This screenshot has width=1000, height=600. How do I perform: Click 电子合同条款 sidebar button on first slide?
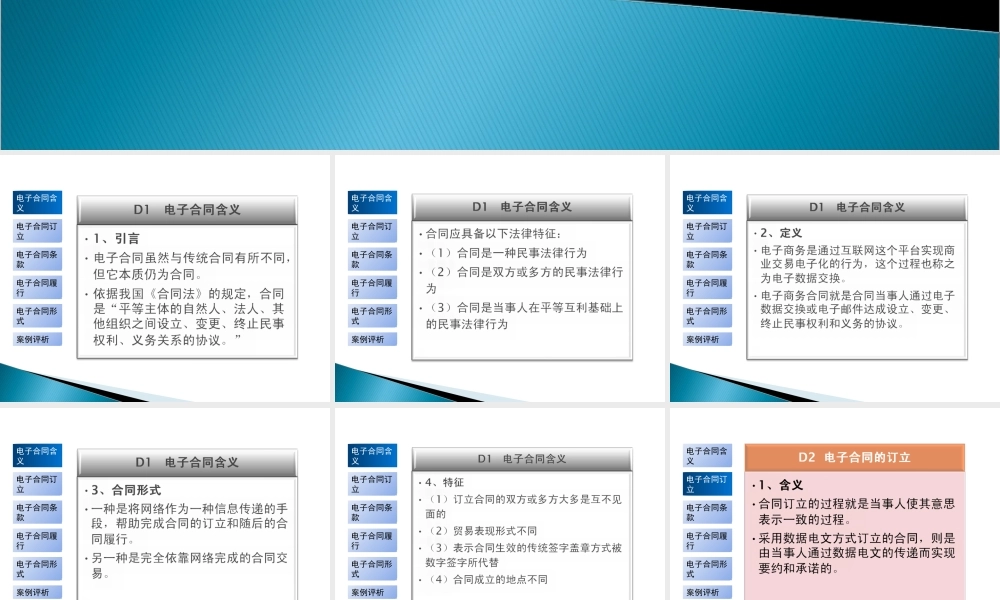(x=40, y=259)
